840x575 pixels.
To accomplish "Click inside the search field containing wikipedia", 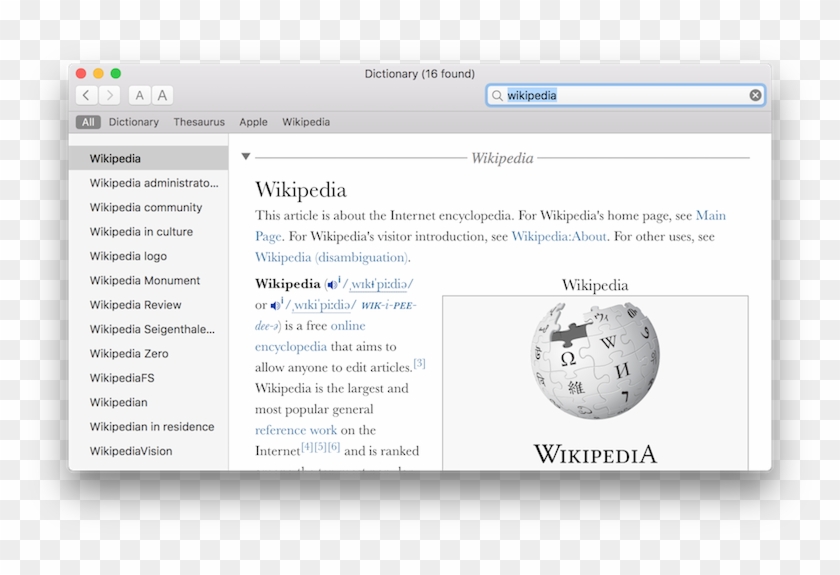I will click(625, 95).
